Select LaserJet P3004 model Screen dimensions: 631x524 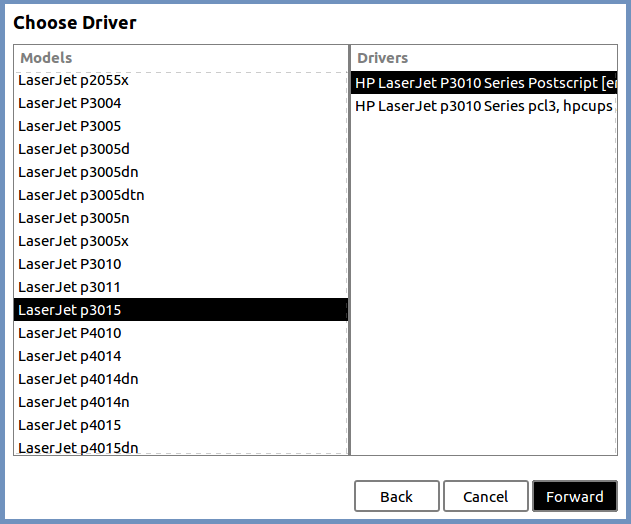181,103
